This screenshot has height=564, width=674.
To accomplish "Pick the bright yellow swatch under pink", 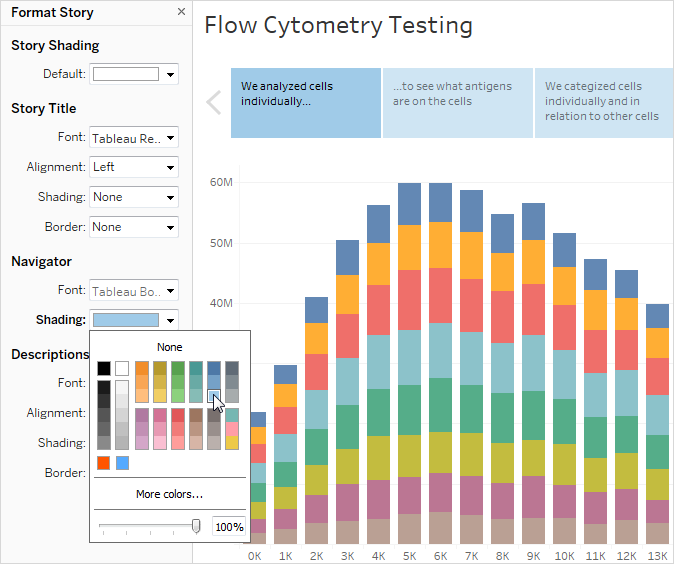I will coord(232,442).
